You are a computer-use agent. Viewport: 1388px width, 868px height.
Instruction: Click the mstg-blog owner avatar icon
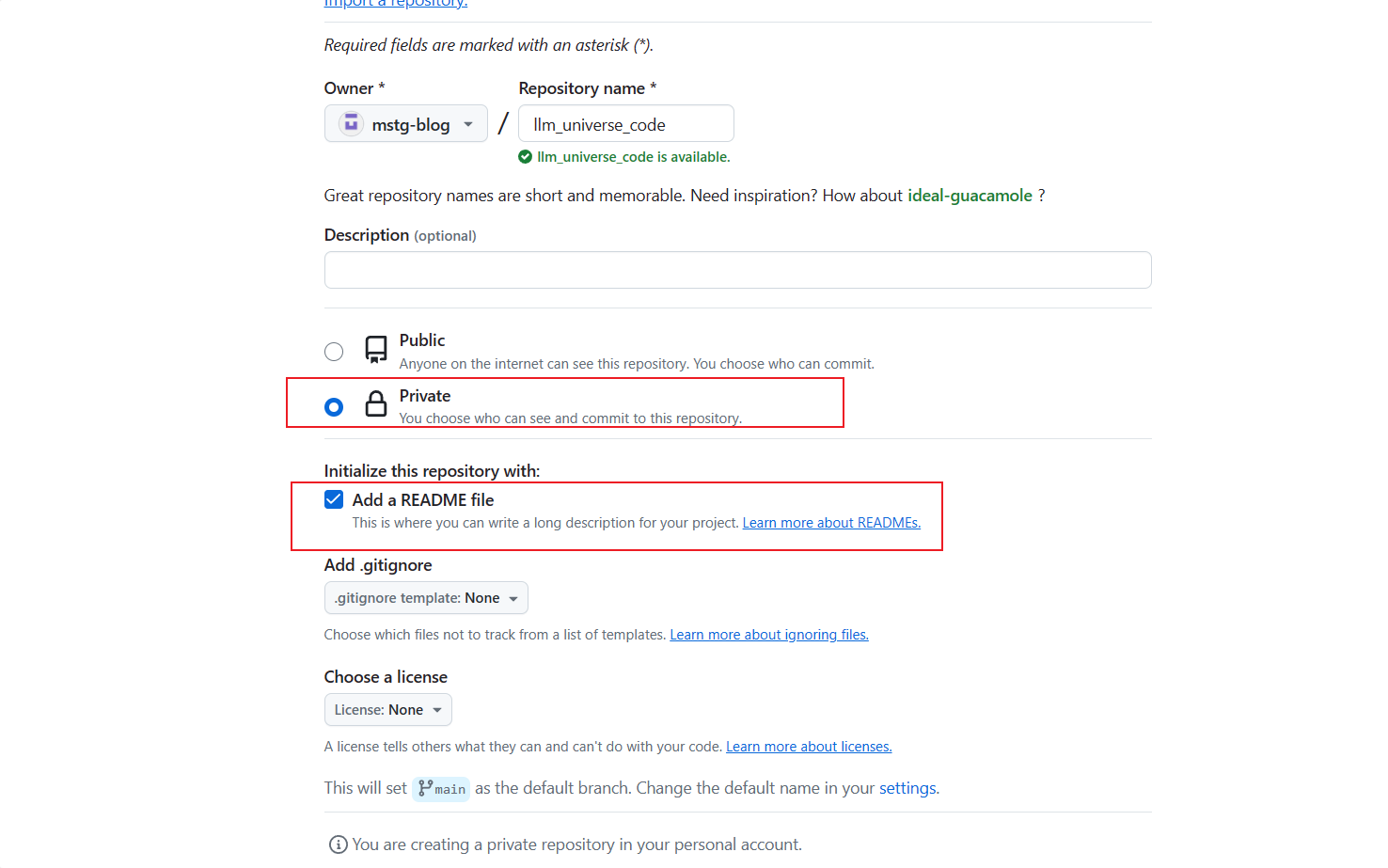click(x=351, y=123)
